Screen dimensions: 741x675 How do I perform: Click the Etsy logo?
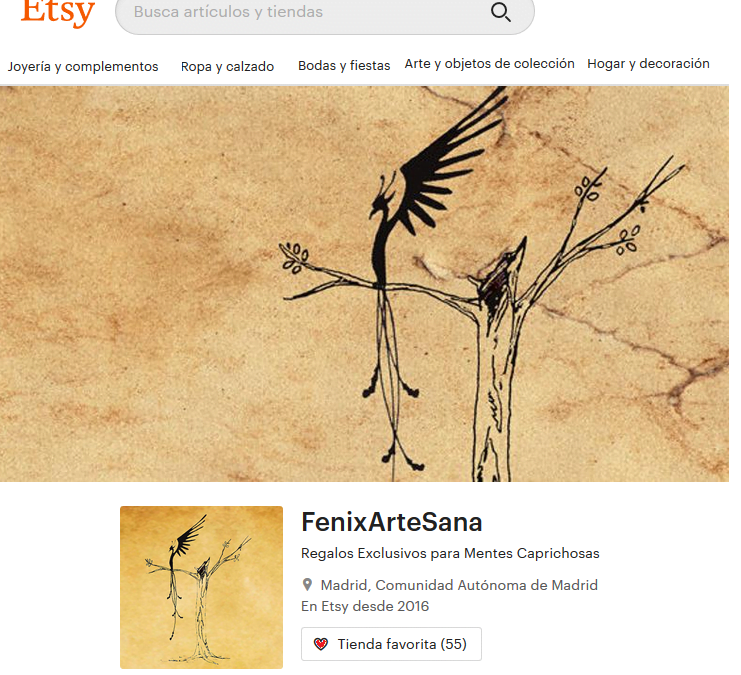pyautogui.click(x=58, y=13)
